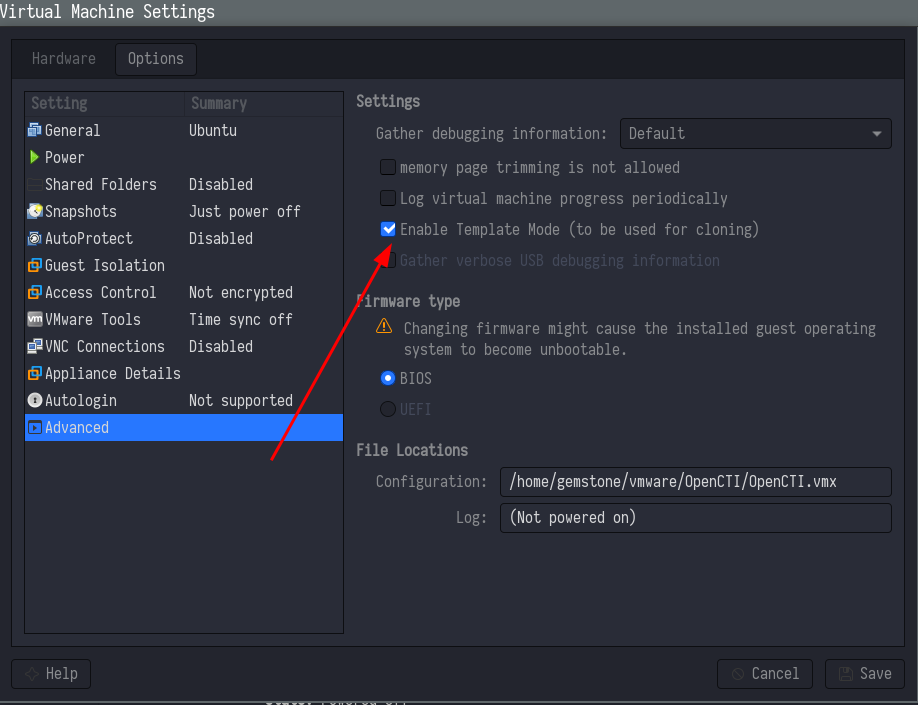The image size is (918, 705).
Task: Enable memory page trimming not allowed checkbox
Action: [x=388, y=167]
